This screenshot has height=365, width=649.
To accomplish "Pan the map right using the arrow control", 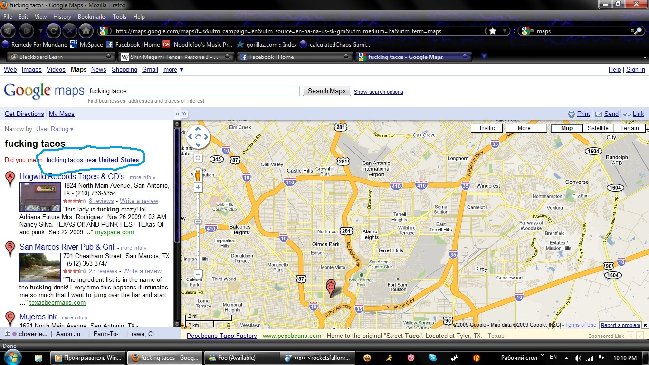I will coord(206,137).
